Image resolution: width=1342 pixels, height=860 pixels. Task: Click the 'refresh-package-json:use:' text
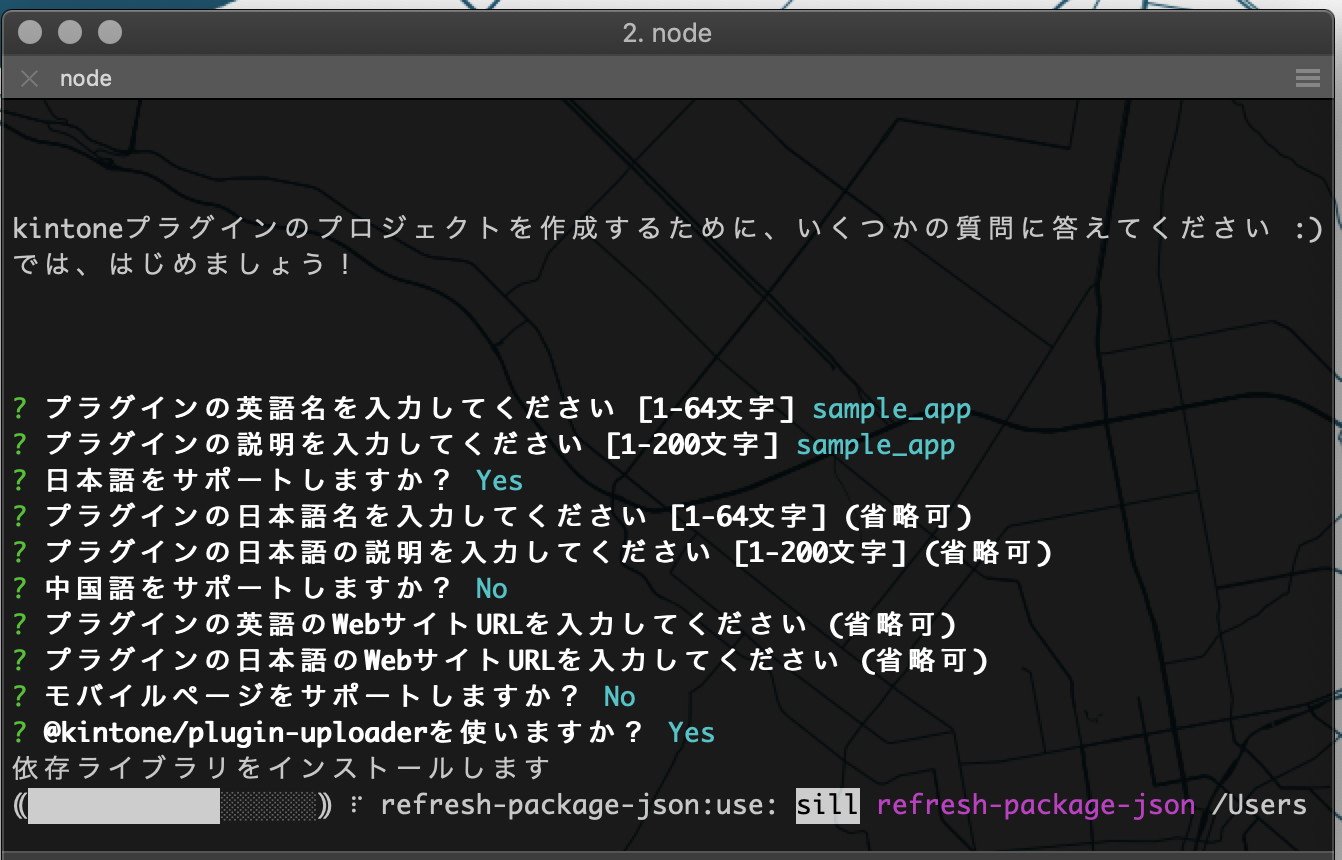pyautogui.click(x=579, y=805)
